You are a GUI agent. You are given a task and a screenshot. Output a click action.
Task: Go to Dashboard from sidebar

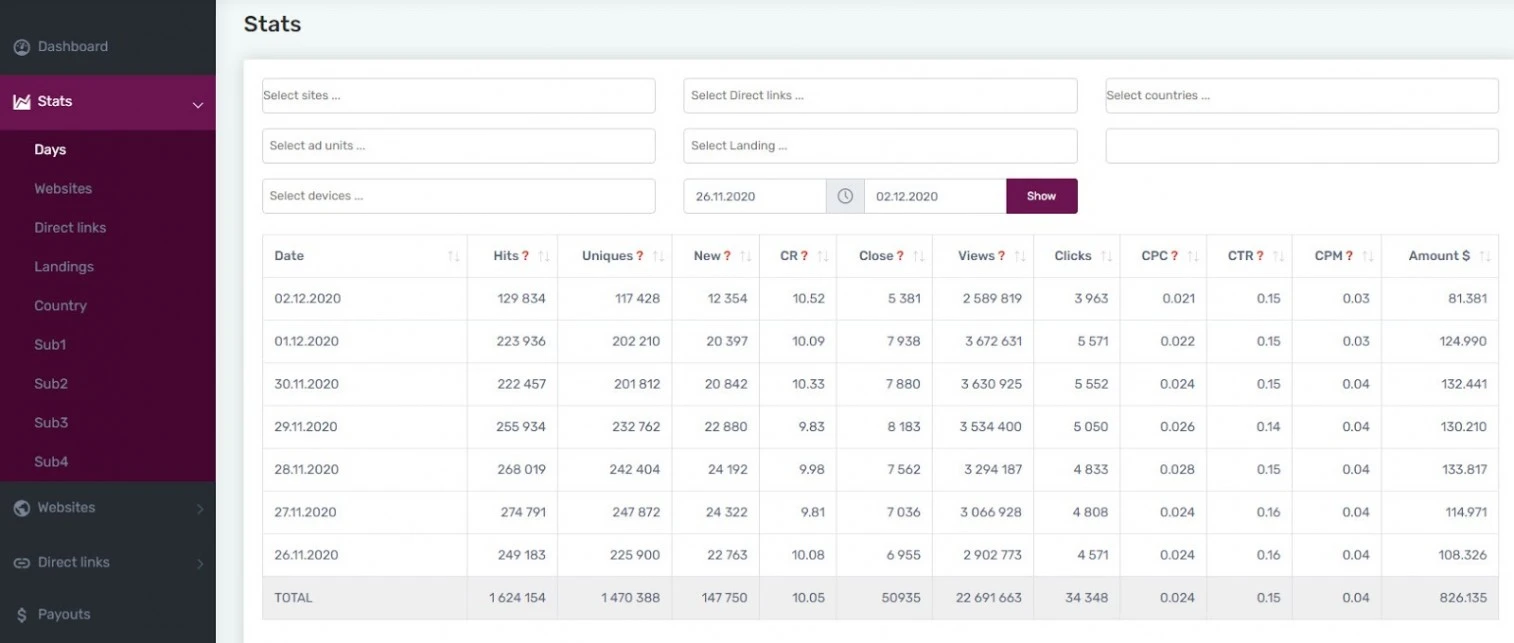pos(73,47)
